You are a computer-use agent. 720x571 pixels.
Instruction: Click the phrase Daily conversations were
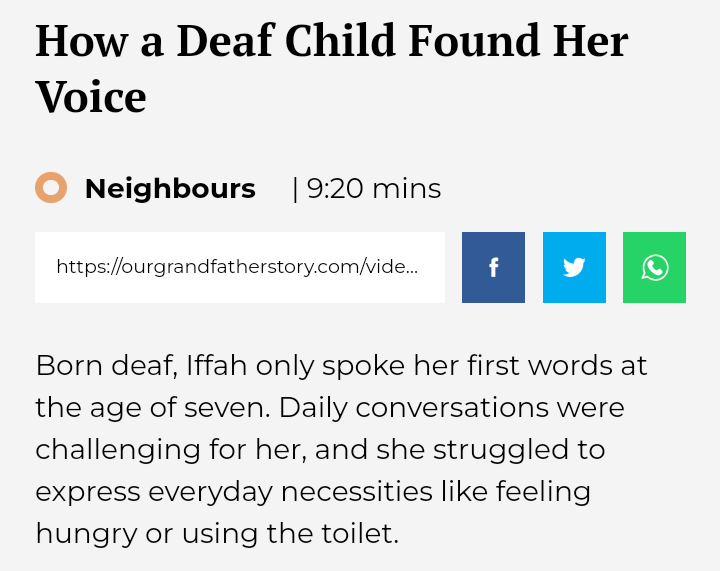(x=452, y=408)
